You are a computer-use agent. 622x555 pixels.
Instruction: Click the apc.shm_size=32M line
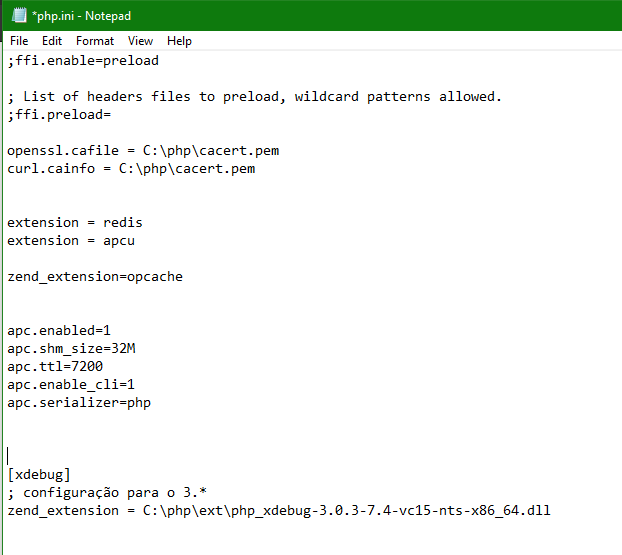pos(71,349)
